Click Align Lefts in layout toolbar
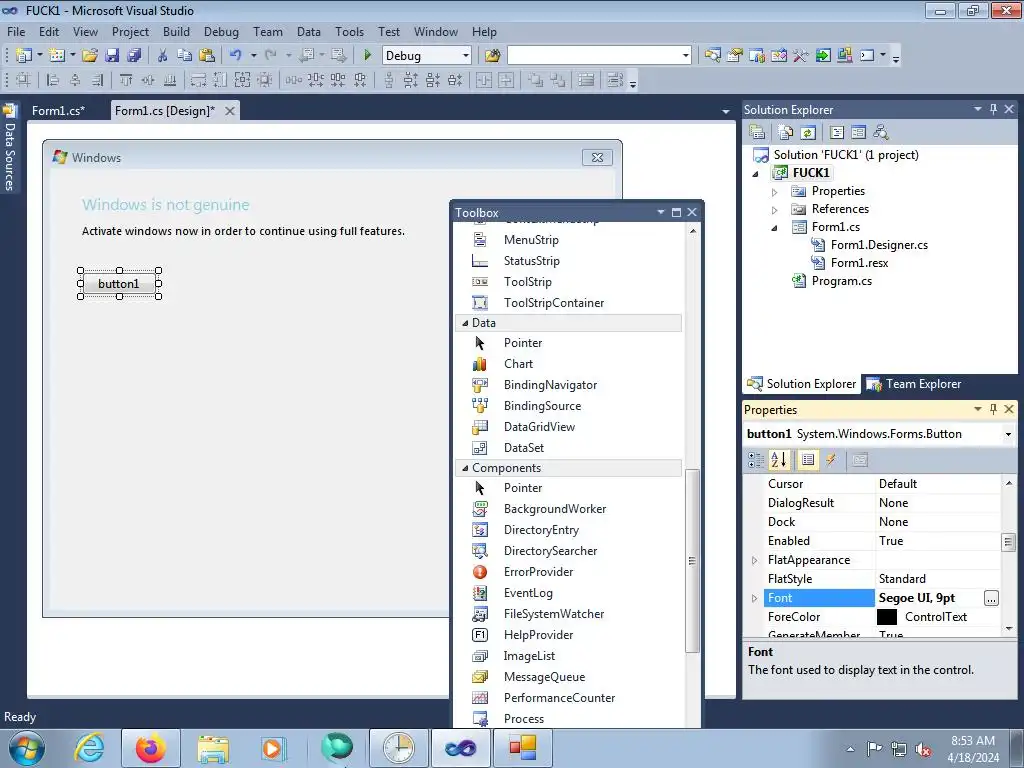 pyautogui.click(x=53, y=80)
